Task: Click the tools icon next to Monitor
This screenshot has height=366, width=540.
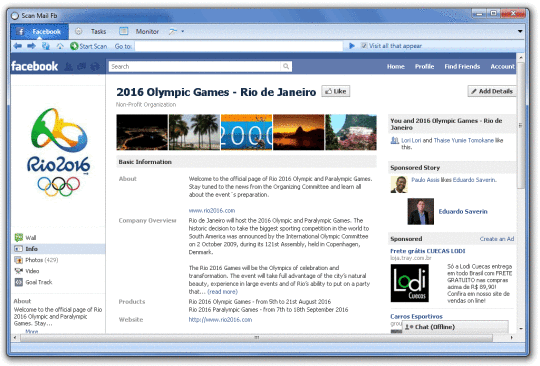Action: [173, 32]
